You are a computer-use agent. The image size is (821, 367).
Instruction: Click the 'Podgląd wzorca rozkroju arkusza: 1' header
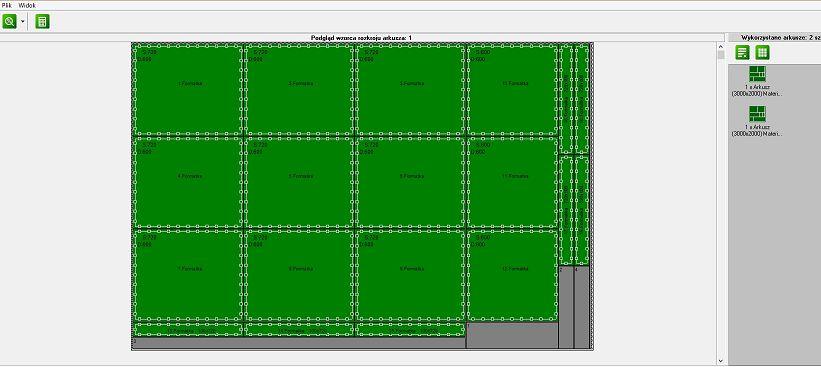(x=361, y=38)
